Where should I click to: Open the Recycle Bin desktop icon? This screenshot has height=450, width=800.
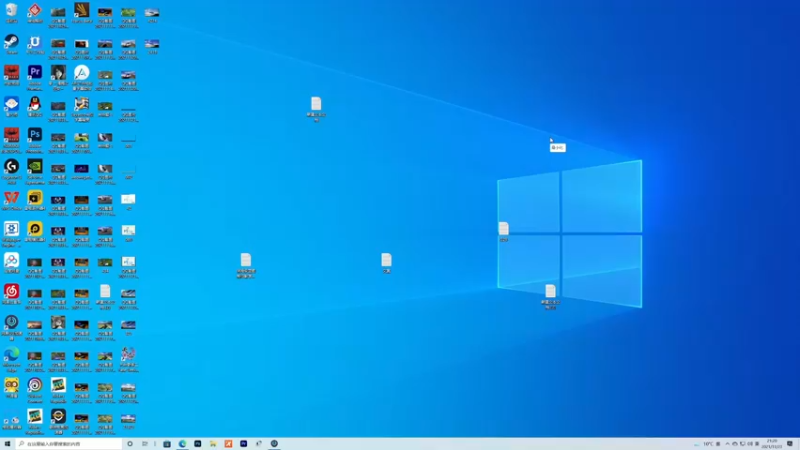pyautogui.click(x=11, y=12)
